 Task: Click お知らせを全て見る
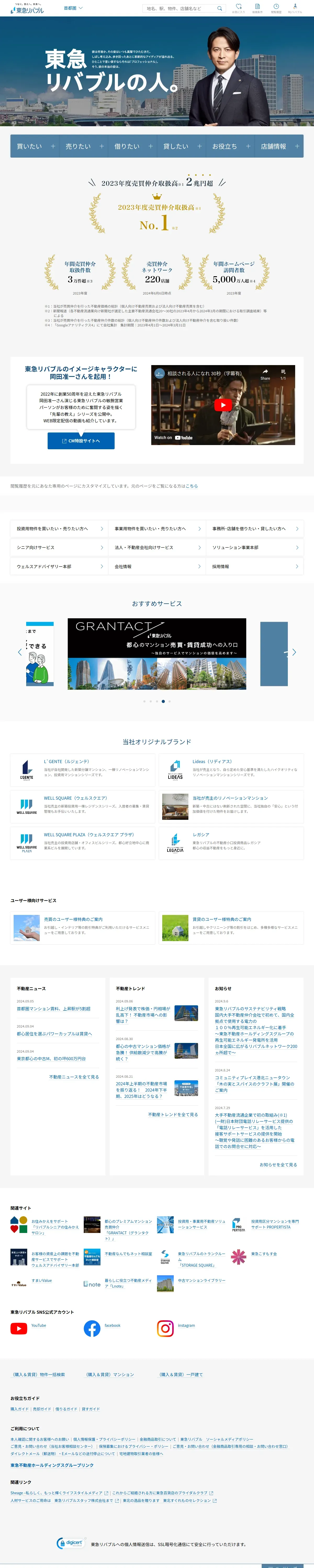[278, 1165]
